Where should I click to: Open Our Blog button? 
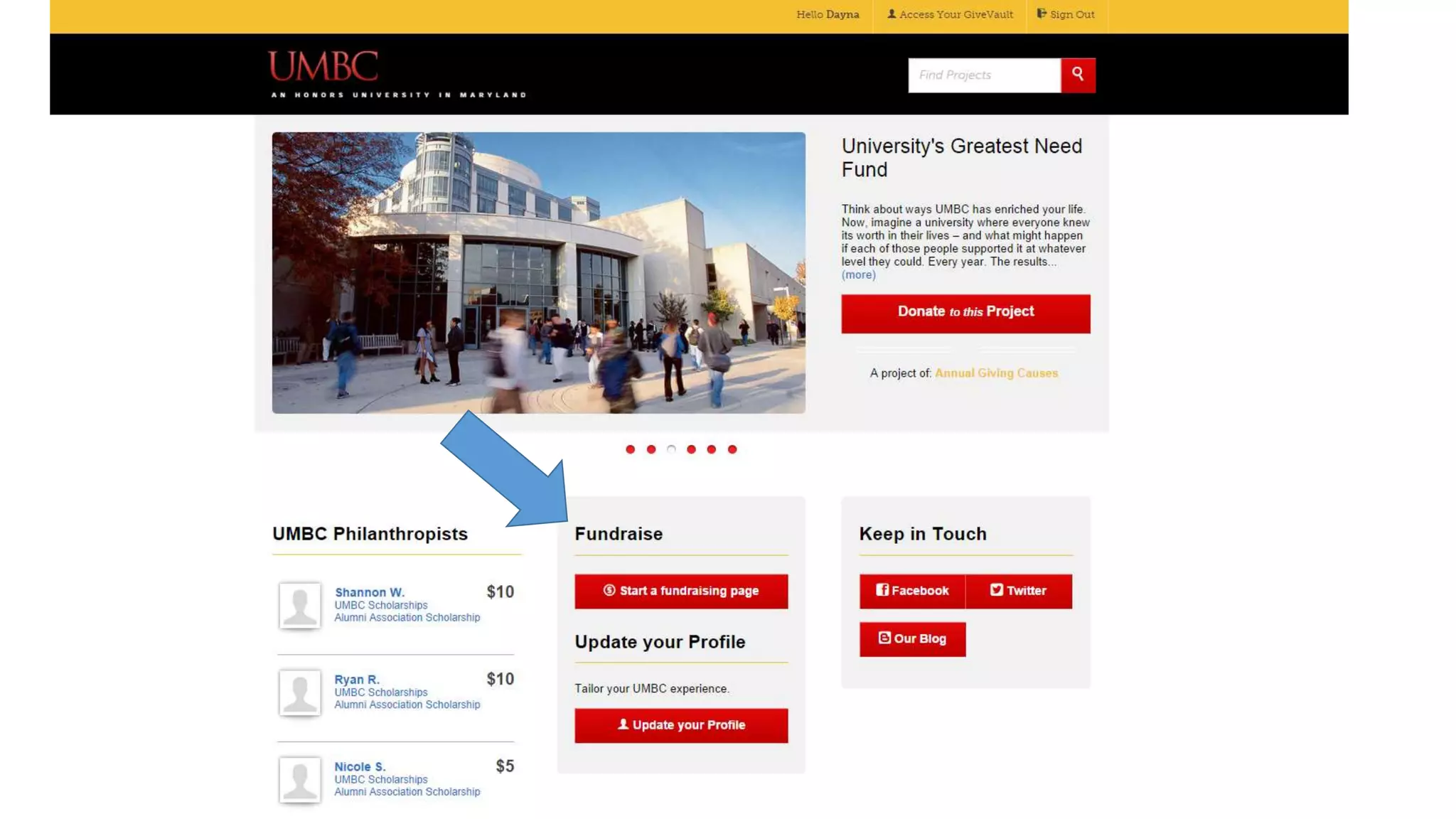912,638
